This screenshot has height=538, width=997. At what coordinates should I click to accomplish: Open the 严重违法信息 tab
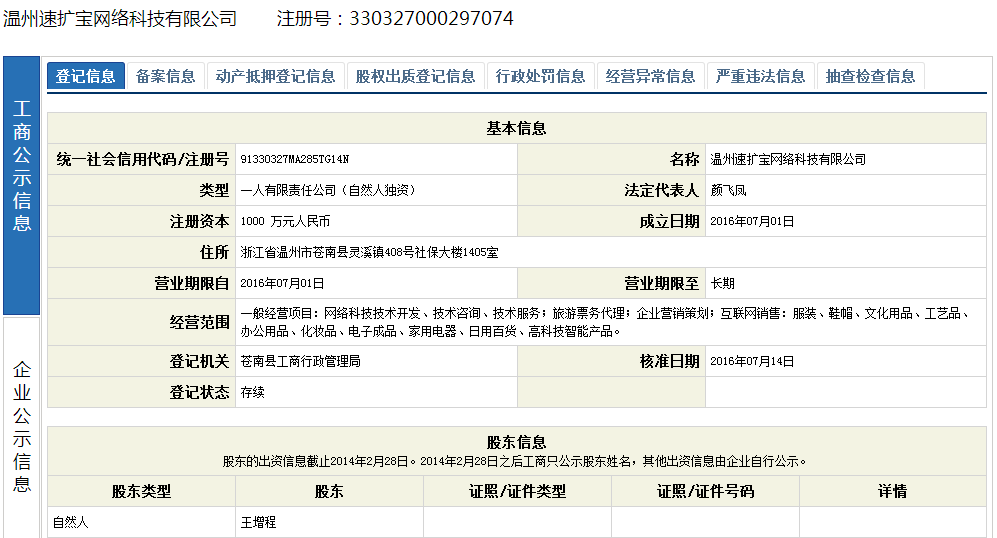(761, 76)
